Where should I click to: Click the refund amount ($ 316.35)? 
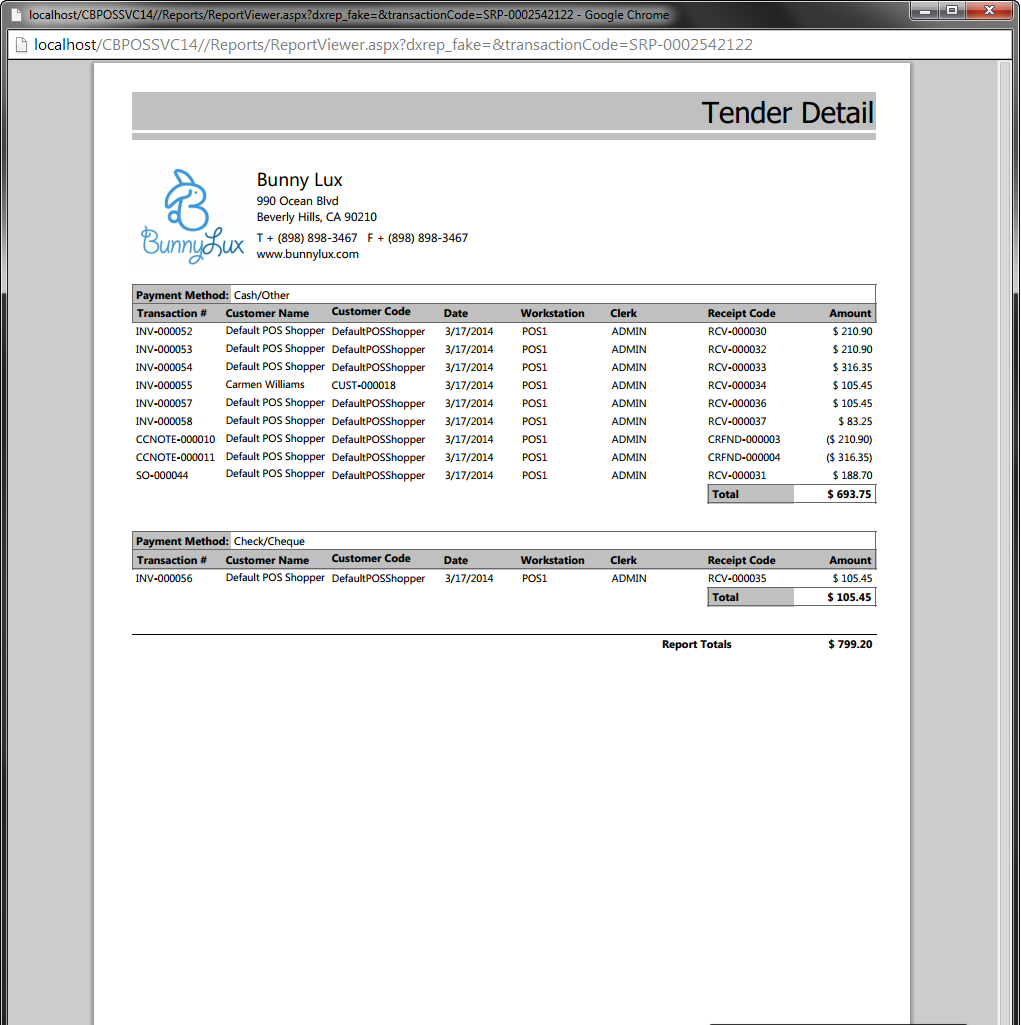848,457
